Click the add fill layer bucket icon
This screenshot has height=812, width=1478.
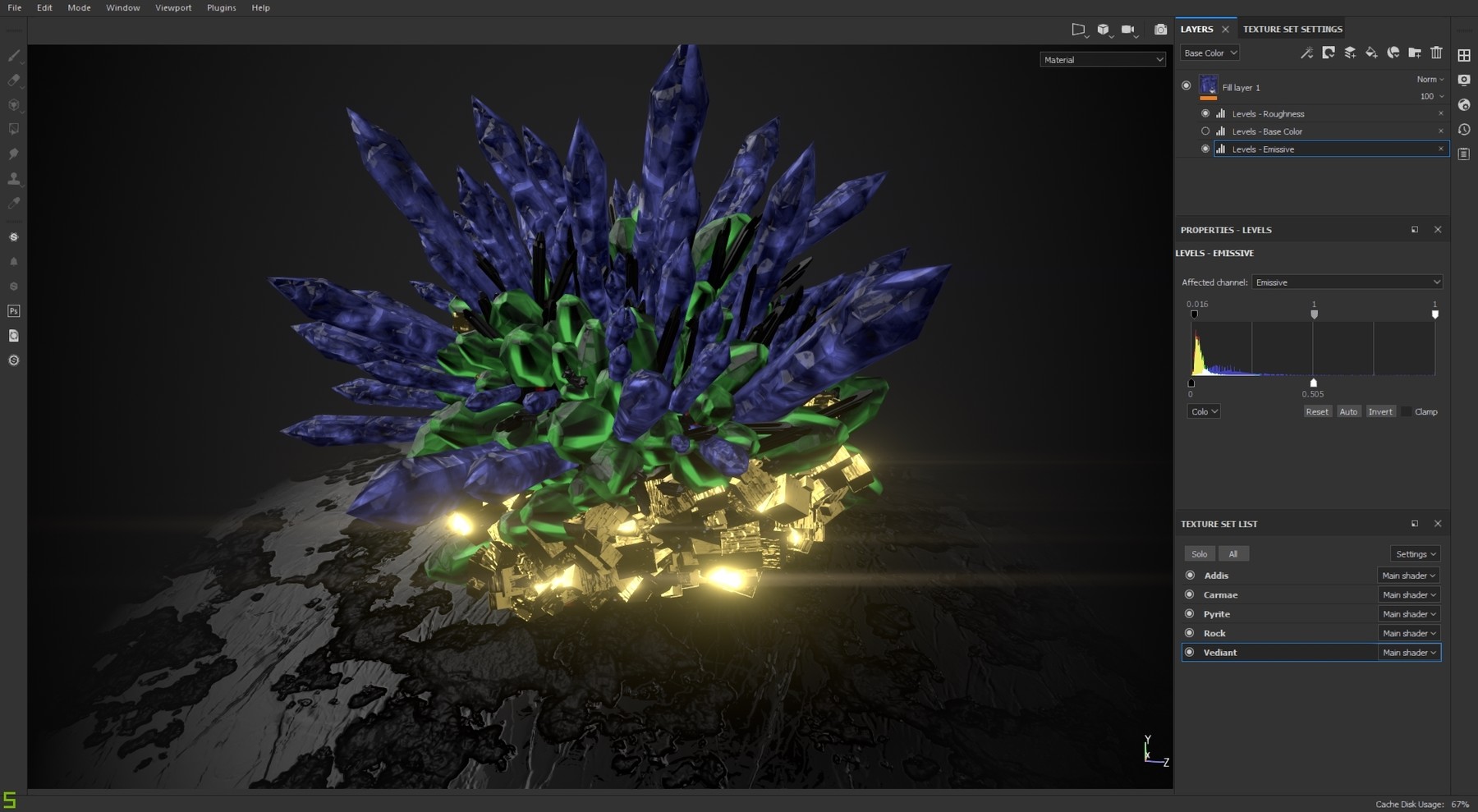tap(1370, 53)
